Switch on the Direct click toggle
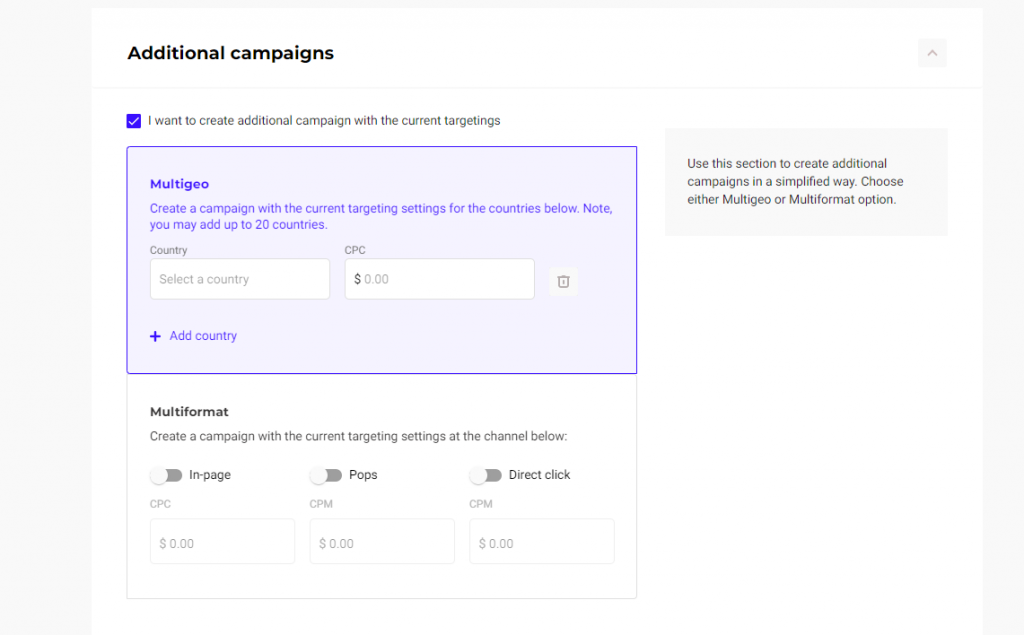 [485, 475]
